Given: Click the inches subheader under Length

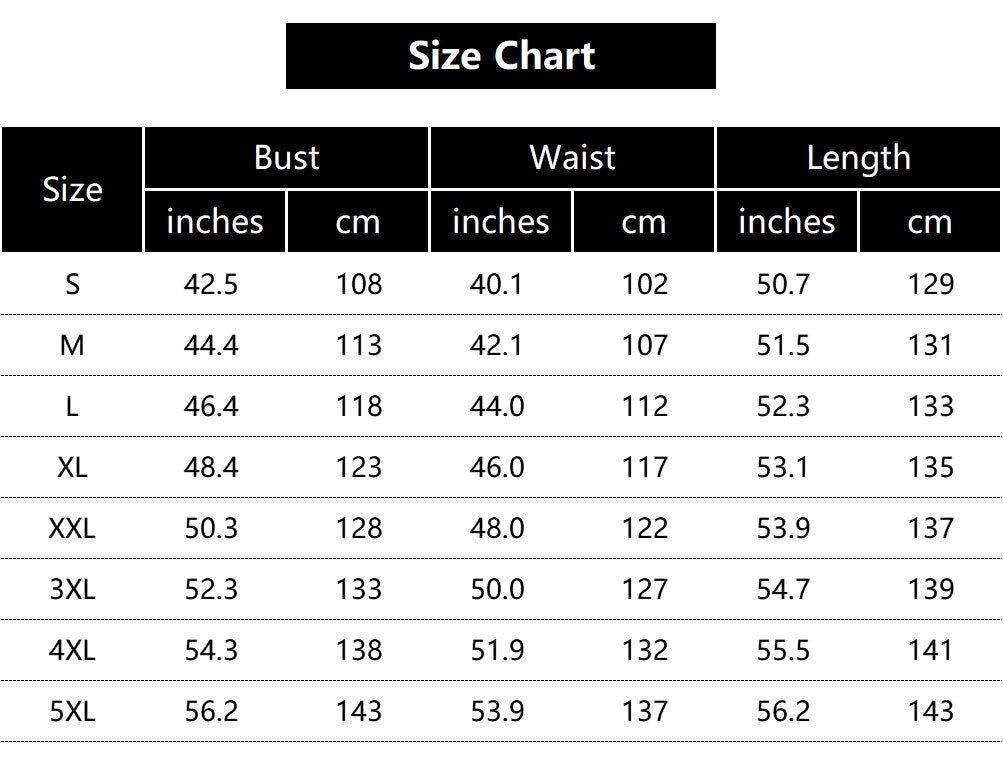Looking at the screenshot, I should (786, 222).
